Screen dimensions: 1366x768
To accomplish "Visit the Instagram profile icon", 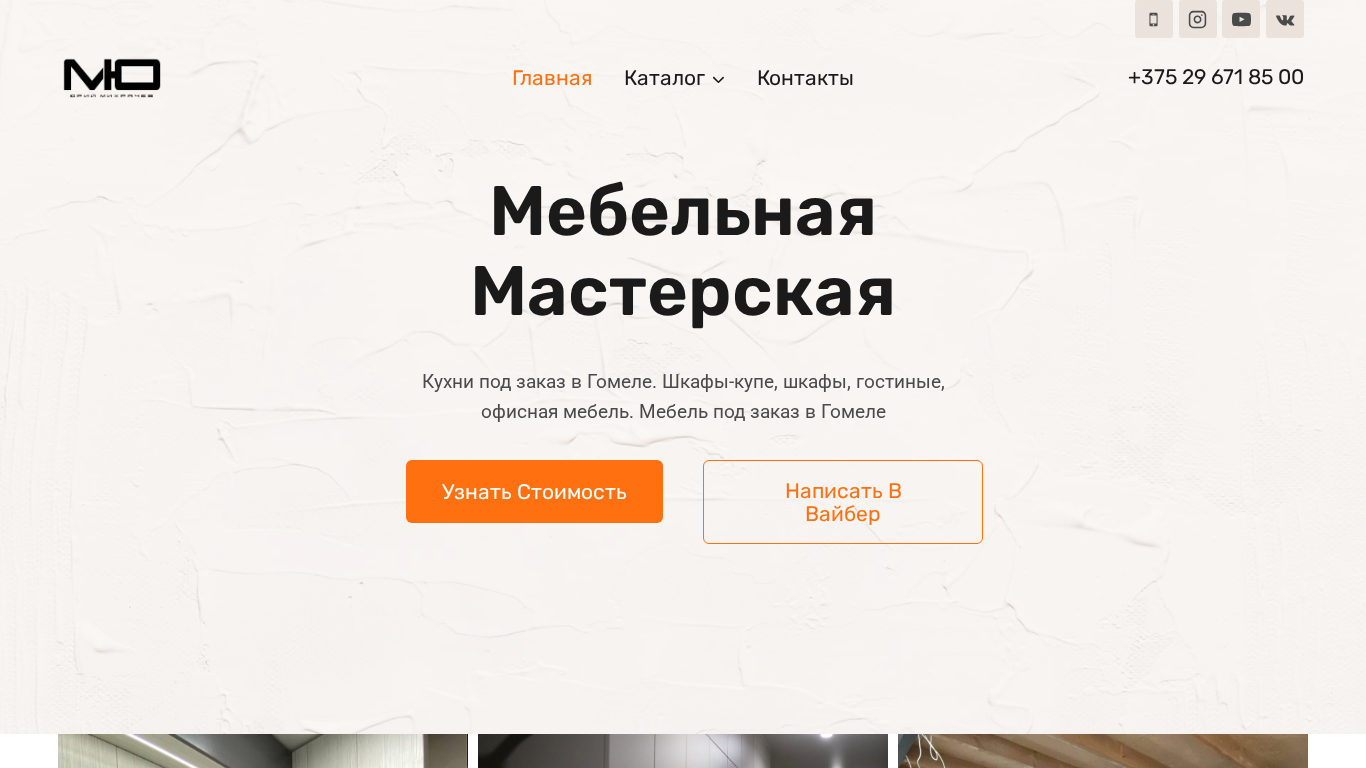I will click(1197, 19).
